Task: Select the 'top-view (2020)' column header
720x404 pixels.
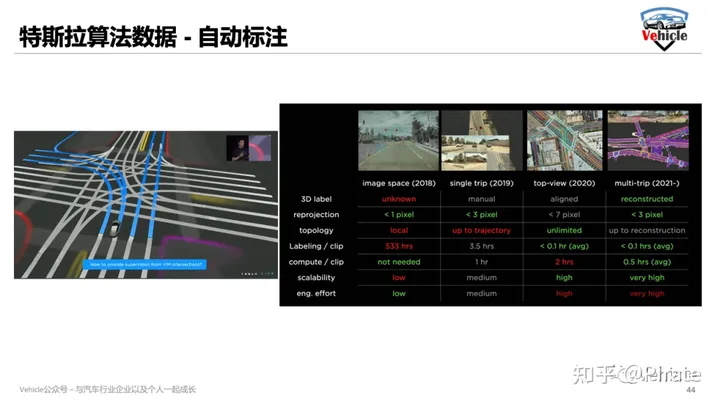Action: [x=564, y=183]
